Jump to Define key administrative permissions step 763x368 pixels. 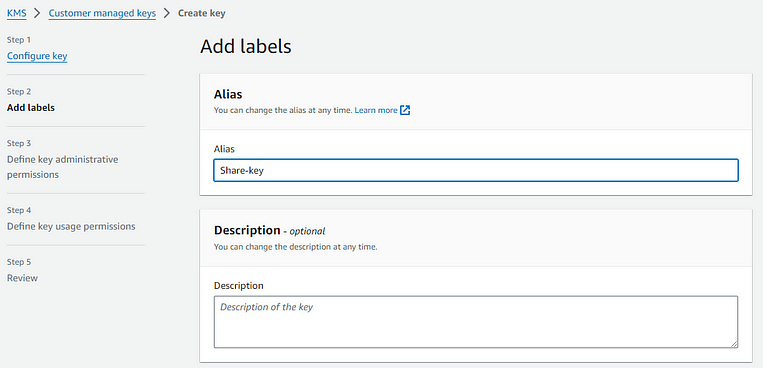(62, 167)
